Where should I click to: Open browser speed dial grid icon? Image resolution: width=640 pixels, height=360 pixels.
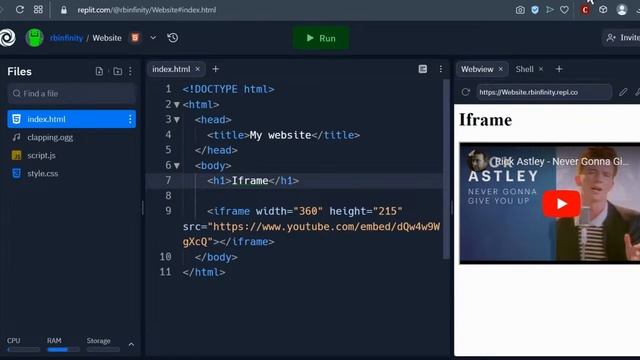[38, 9]
